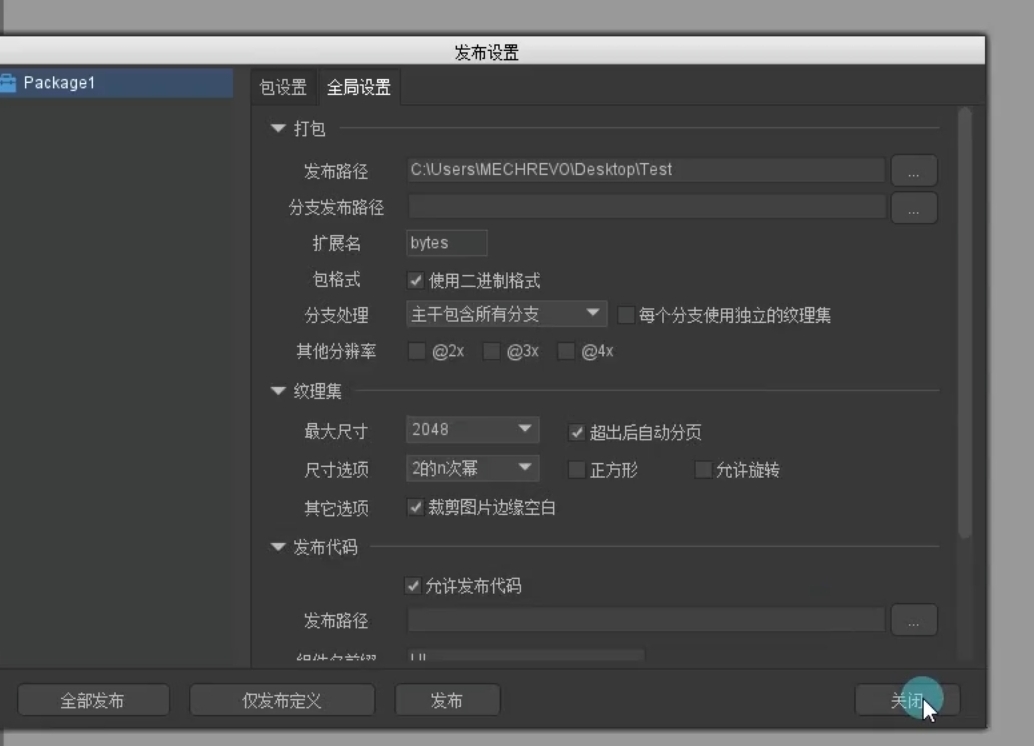The image size is (1034, 746).
Task: Click the 全部发布 button
Action: coord(94,699)
